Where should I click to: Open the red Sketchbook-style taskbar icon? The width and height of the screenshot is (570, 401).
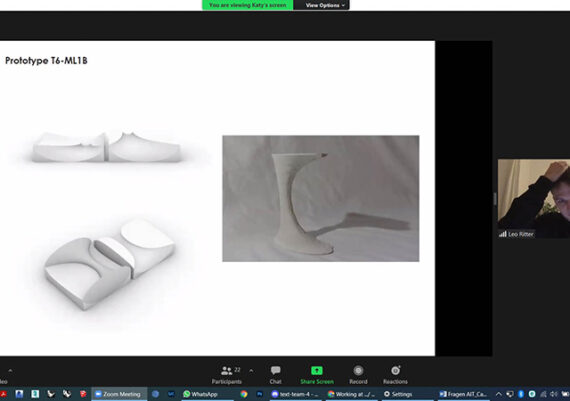tap(83, 394)
